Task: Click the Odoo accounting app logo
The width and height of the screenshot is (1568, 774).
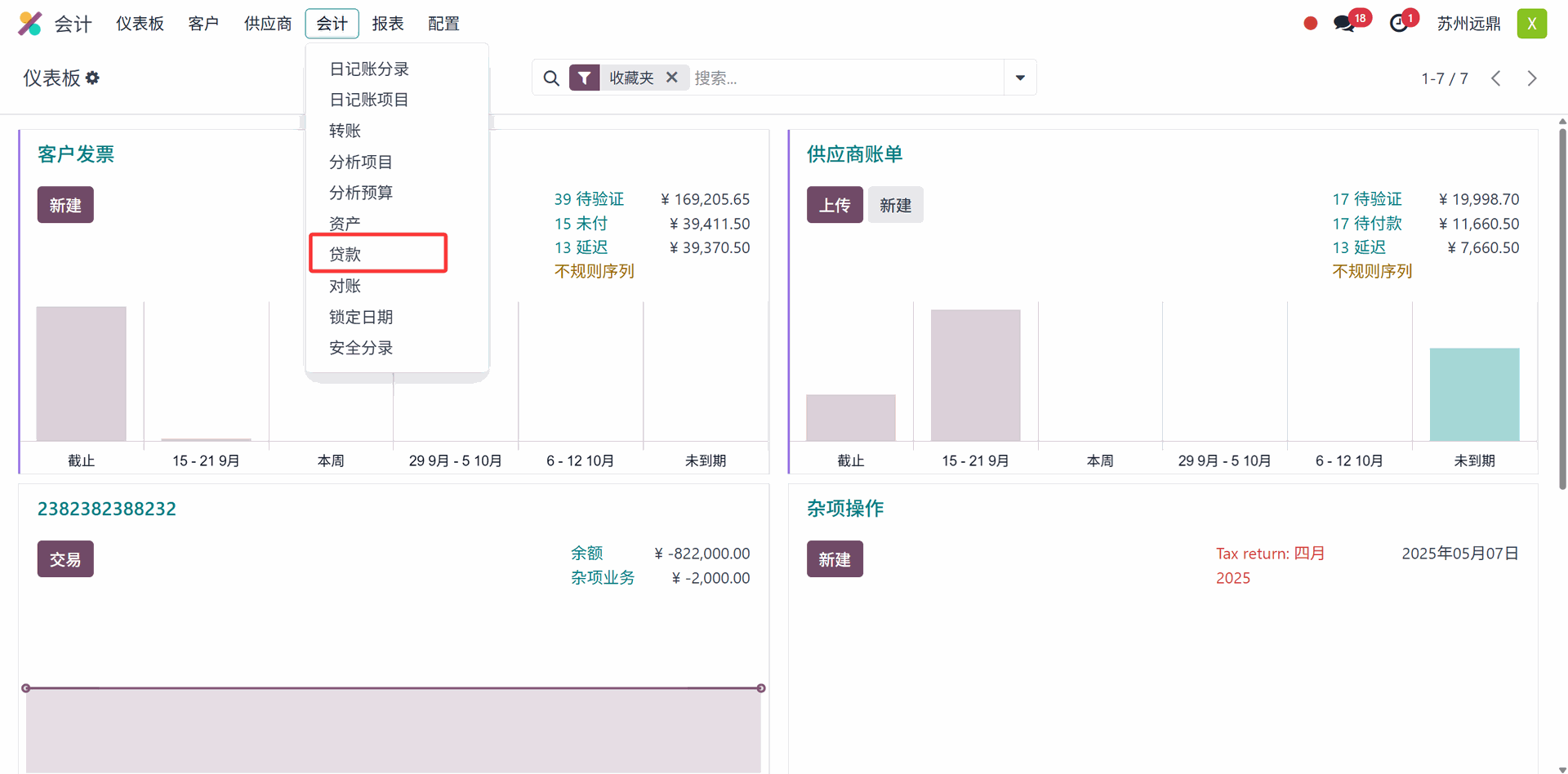Action: click(30, 24)
